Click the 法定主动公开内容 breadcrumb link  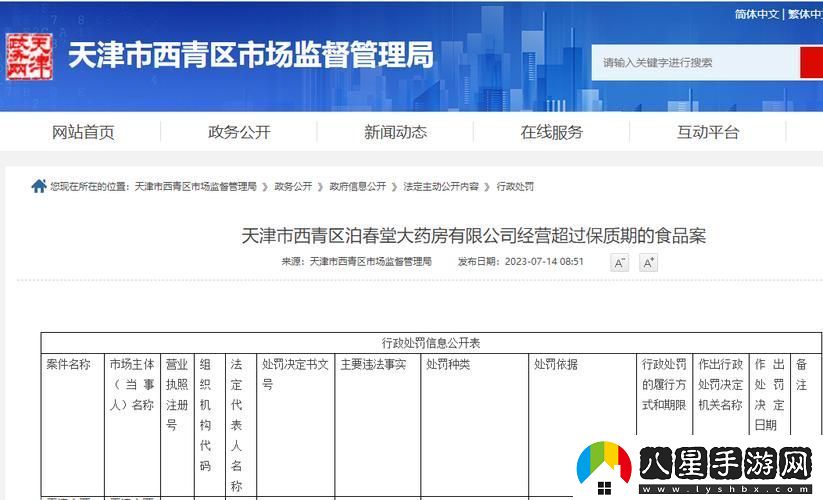(x=441, y=186)
